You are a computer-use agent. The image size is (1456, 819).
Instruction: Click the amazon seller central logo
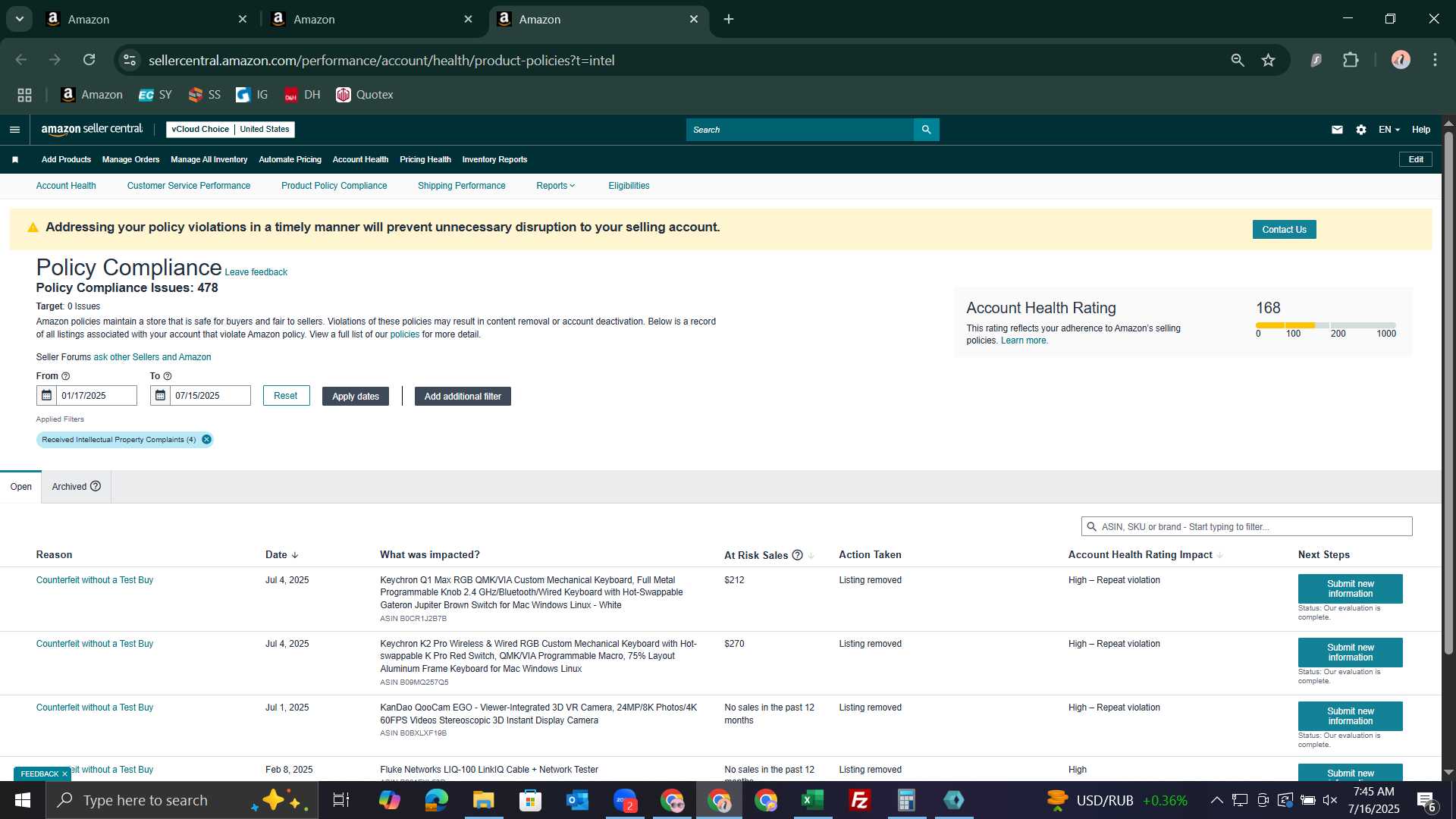click(92, 129)
